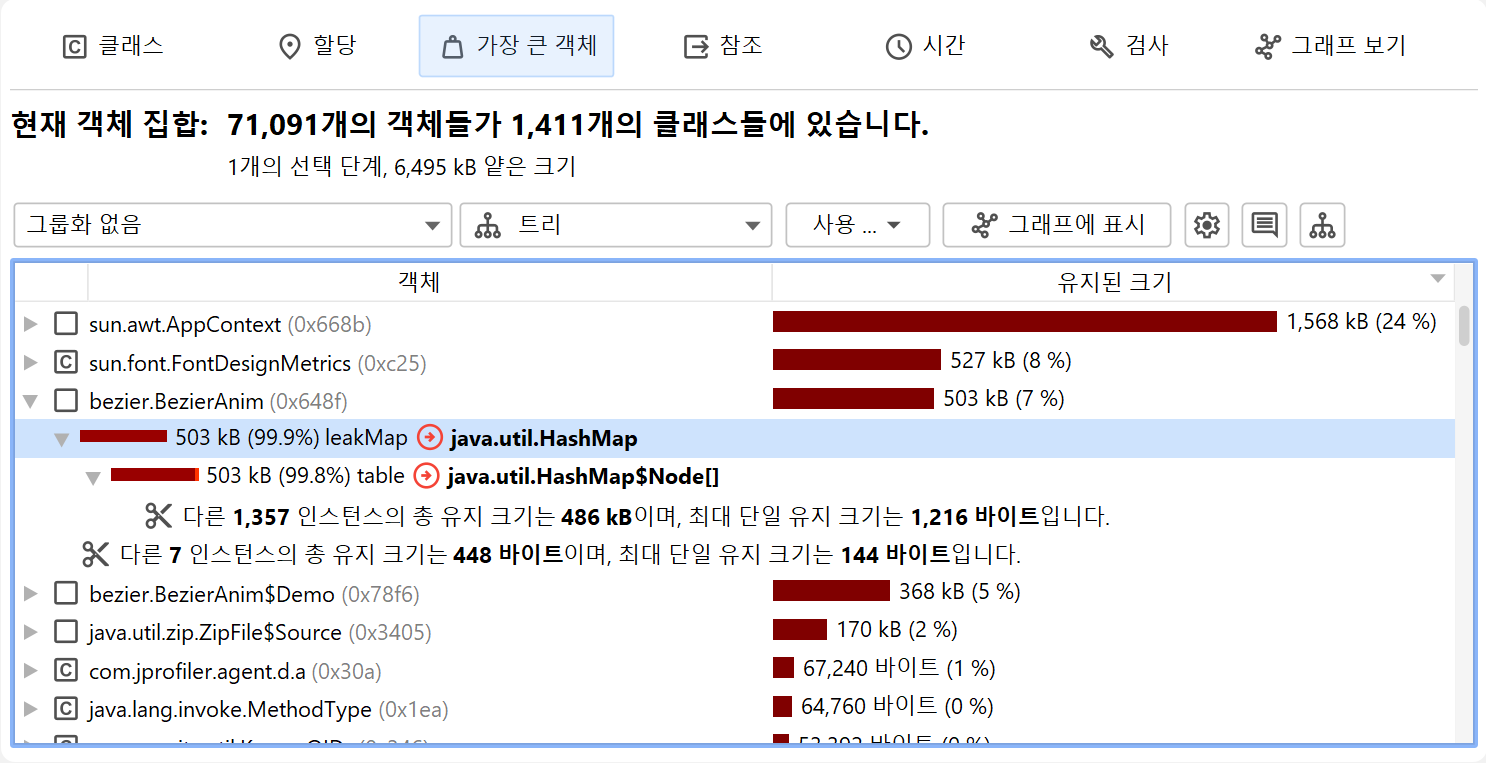Click red arrow icon next to java.util.HashMap
1486x763 pixels.
coord(429,438)
